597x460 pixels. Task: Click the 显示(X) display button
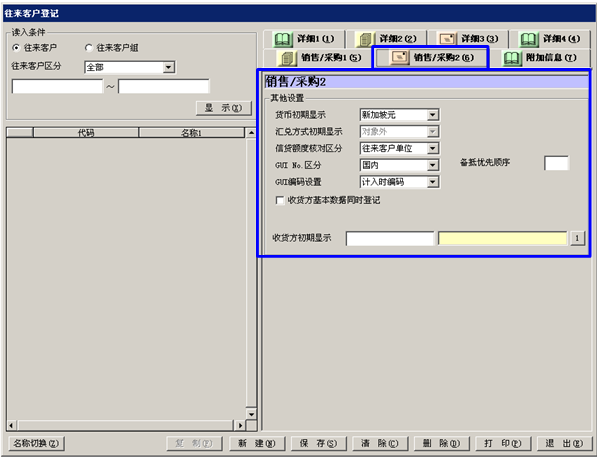point(224,108)
